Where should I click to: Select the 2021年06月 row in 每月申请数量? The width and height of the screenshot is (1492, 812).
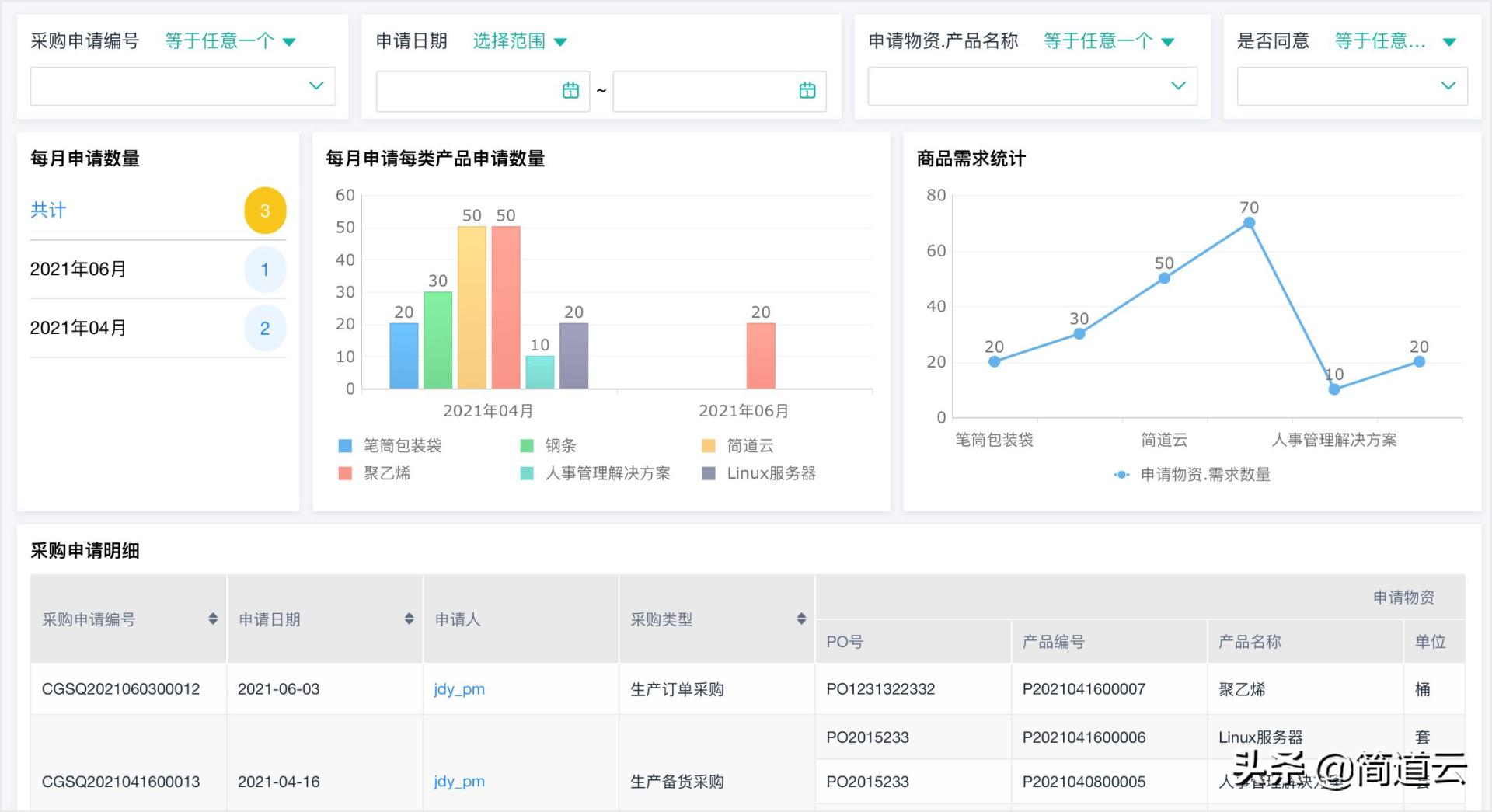pyautogui.click(x=78, y=269)
